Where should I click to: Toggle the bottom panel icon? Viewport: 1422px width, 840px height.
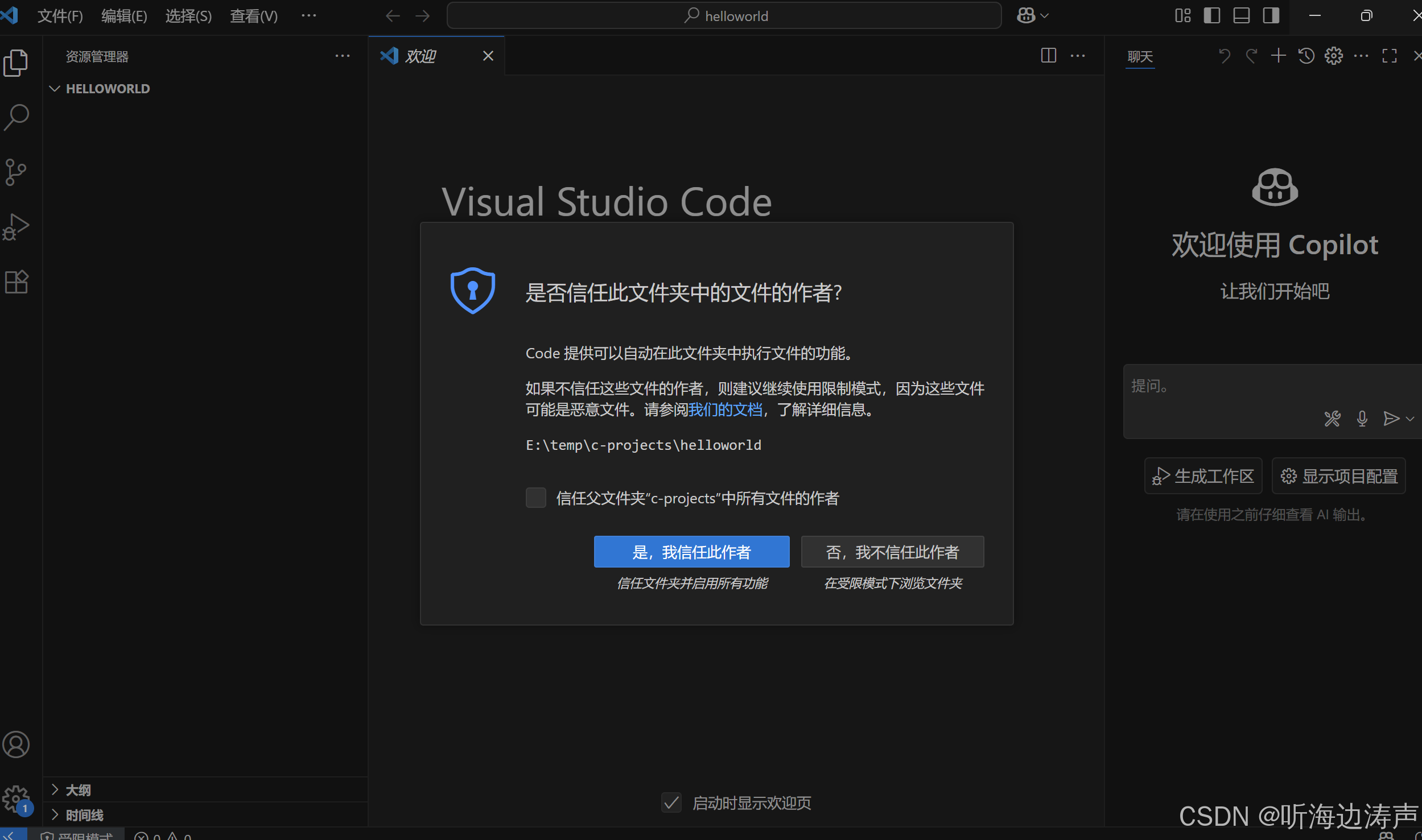coord(1241,15)
